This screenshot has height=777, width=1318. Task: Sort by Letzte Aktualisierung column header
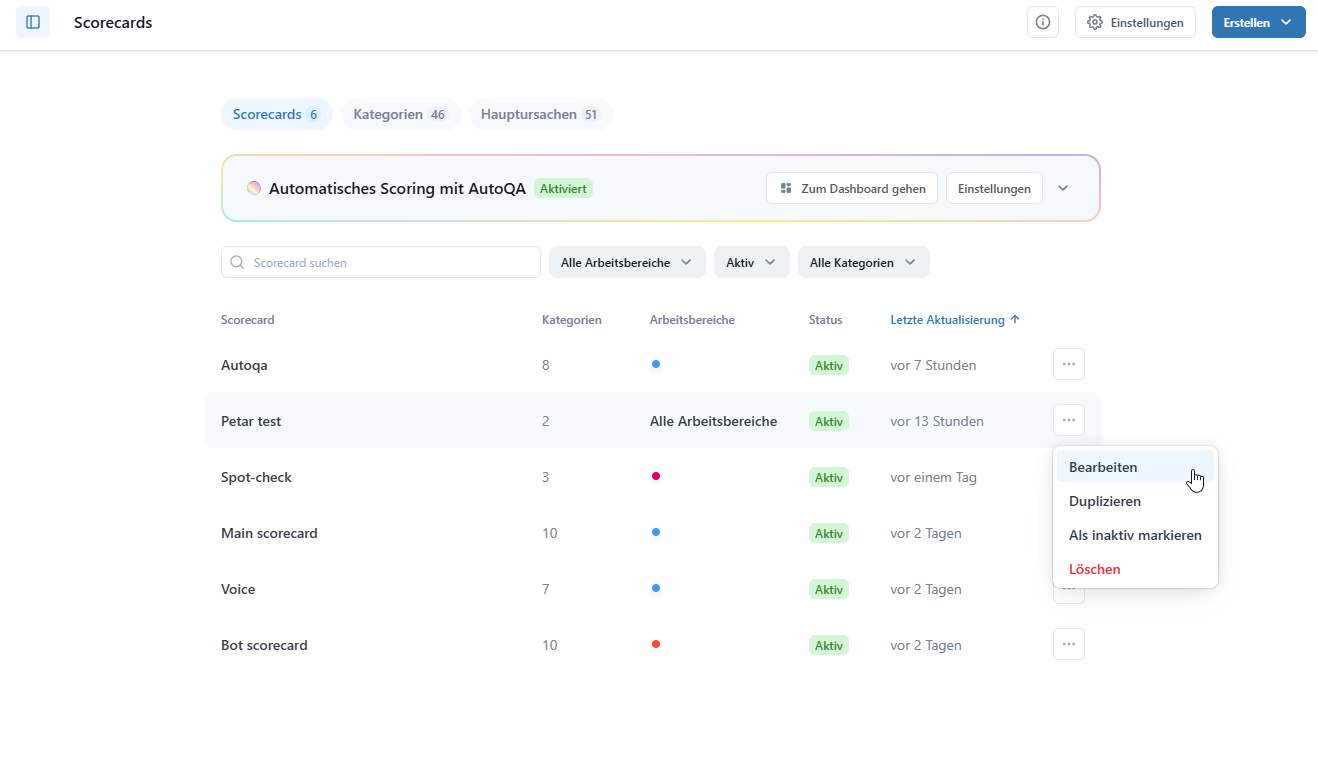pos(955,320)
